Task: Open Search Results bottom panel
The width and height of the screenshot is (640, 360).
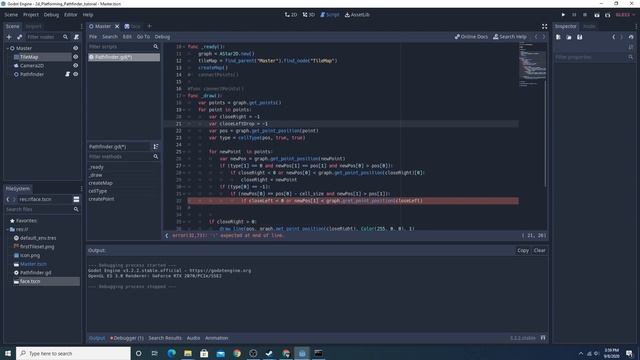Action: pyautogui.click(x=165, y=338)
